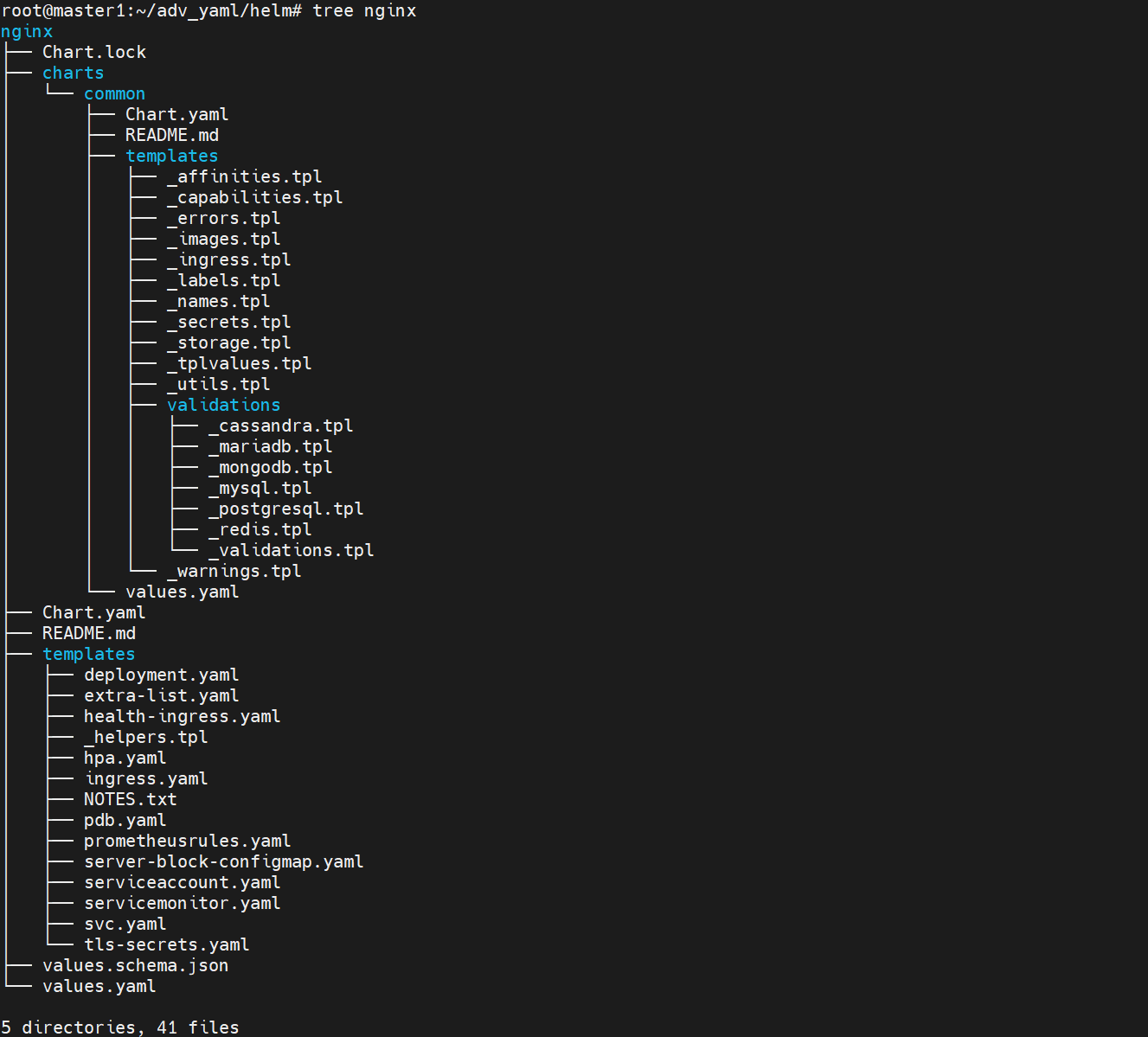Select the '_tplvalues.tpl' file name

[x=239, y=363]
